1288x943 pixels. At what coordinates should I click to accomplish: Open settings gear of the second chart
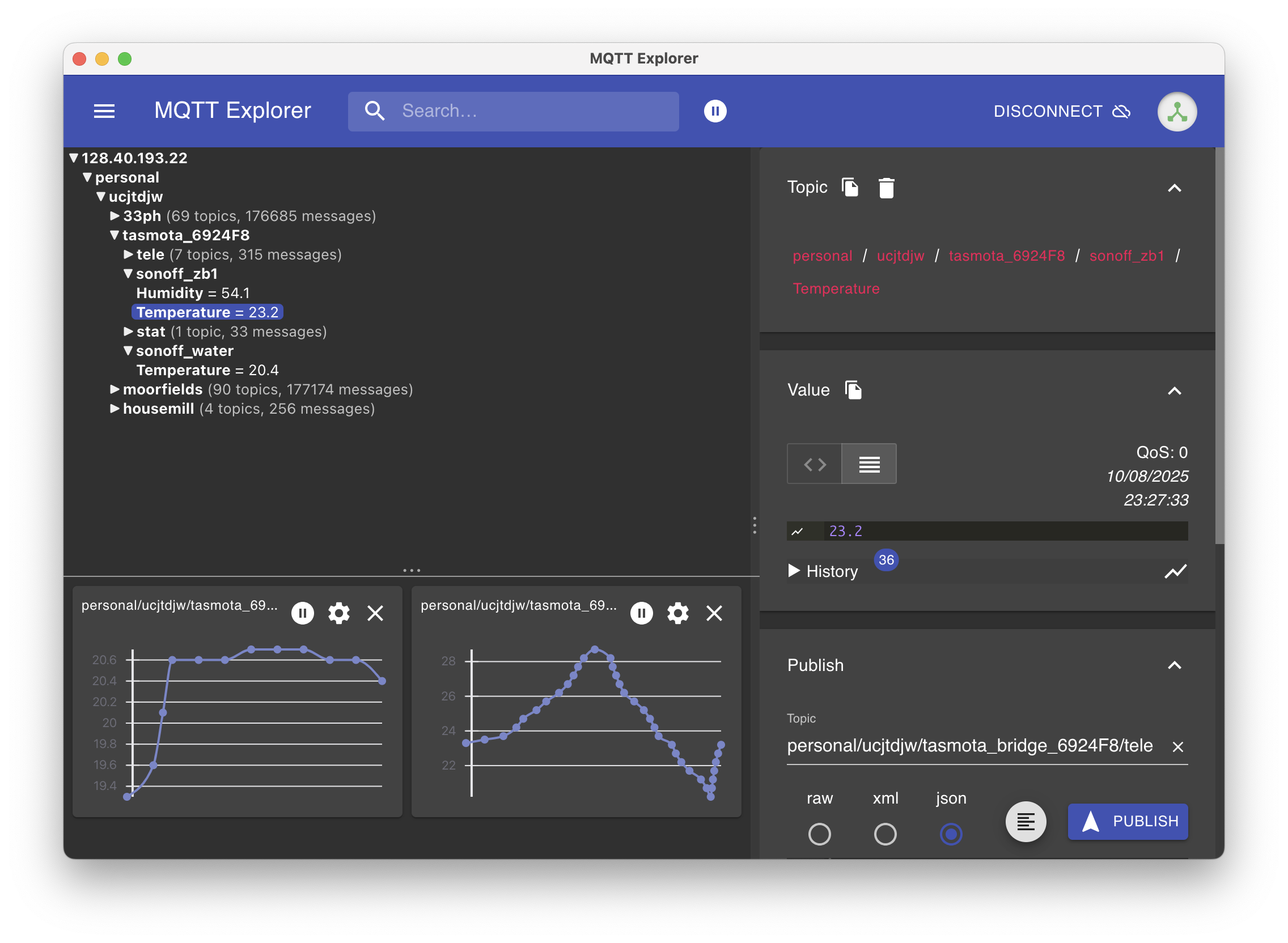pos(677,613)
